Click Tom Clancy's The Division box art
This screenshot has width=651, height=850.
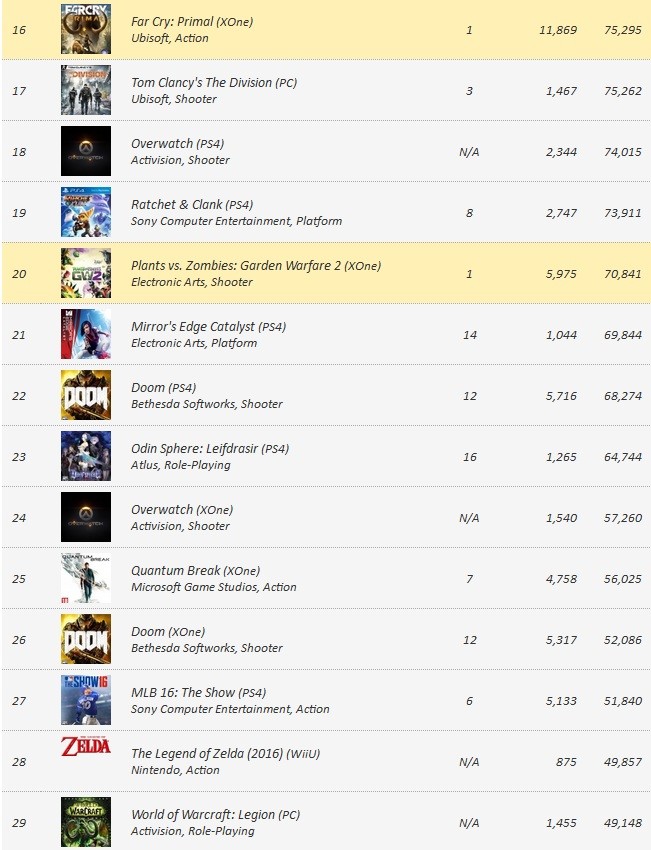(86, 90)
